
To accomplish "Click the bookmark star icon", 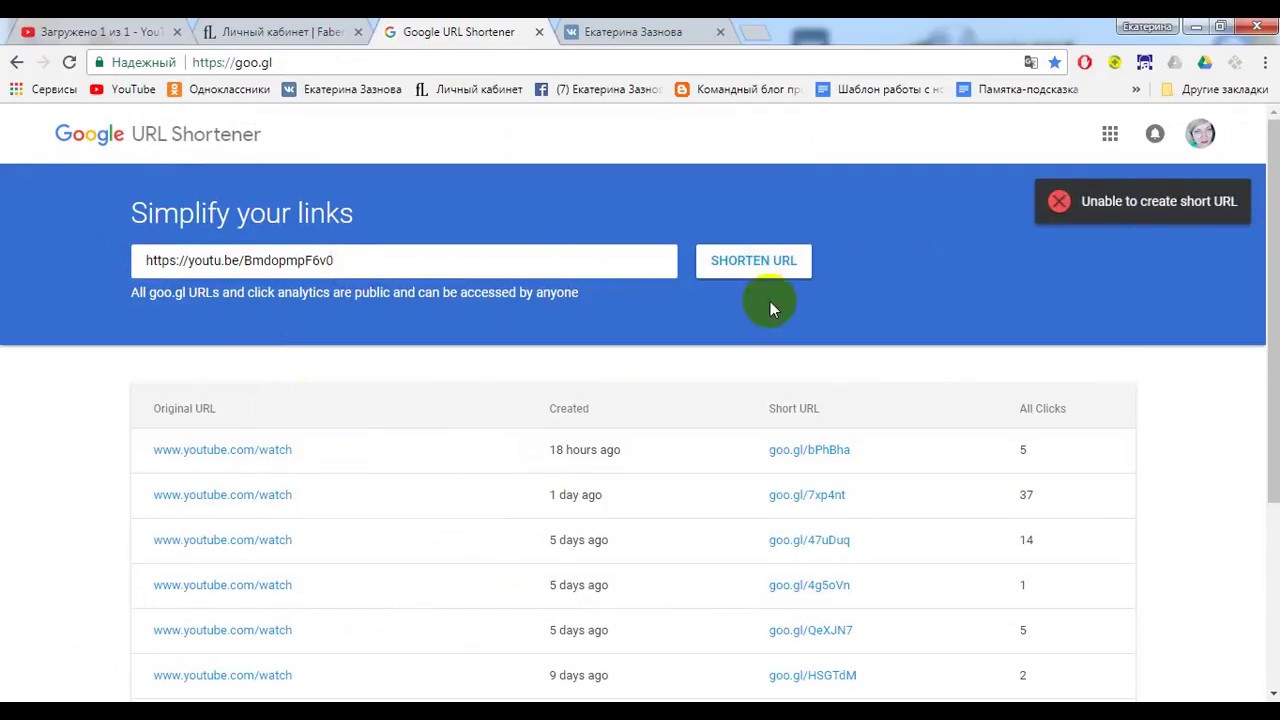I will 1055,62.
